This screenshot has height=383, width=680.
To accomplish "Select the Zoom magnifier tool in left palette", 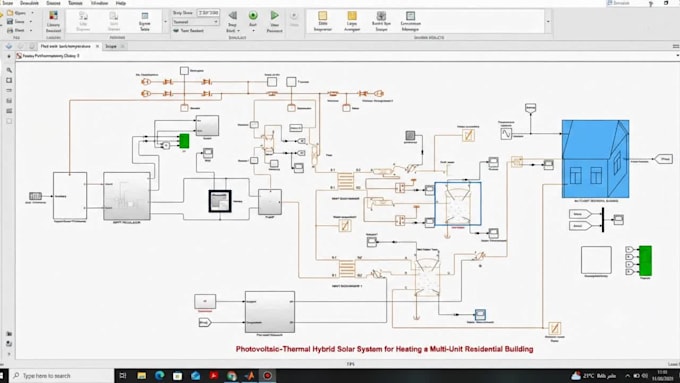I will coord(9,70).
